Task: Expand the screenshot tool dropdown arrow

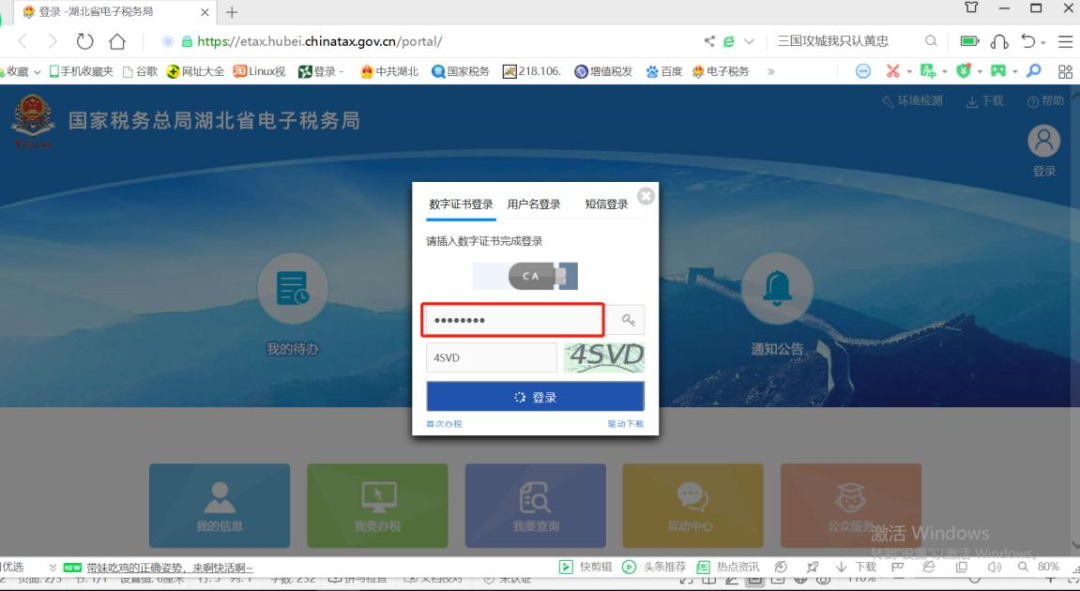Action: point(909,72)
